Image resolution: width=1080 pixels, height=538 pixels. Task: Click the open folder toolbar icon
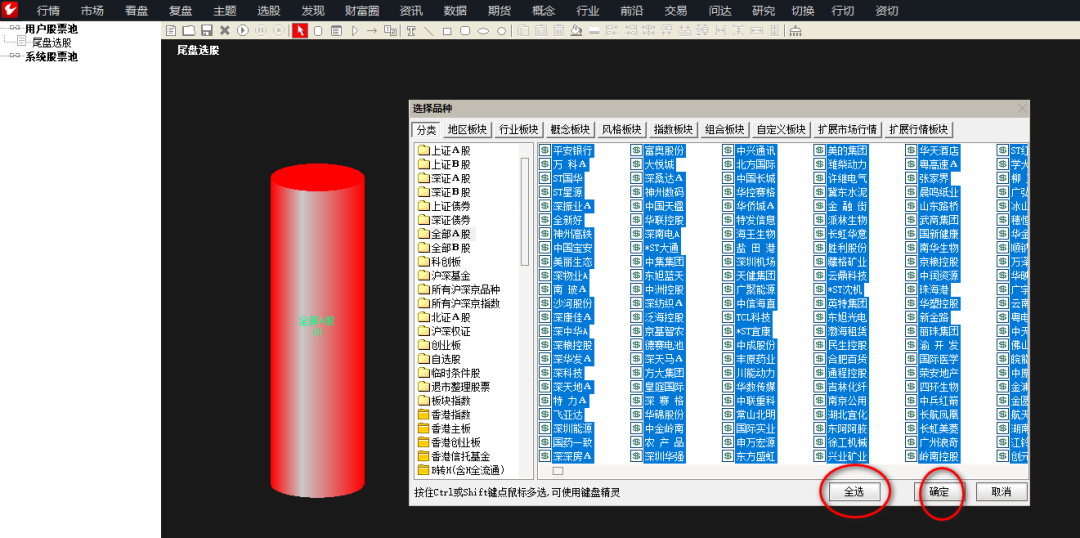188,30
